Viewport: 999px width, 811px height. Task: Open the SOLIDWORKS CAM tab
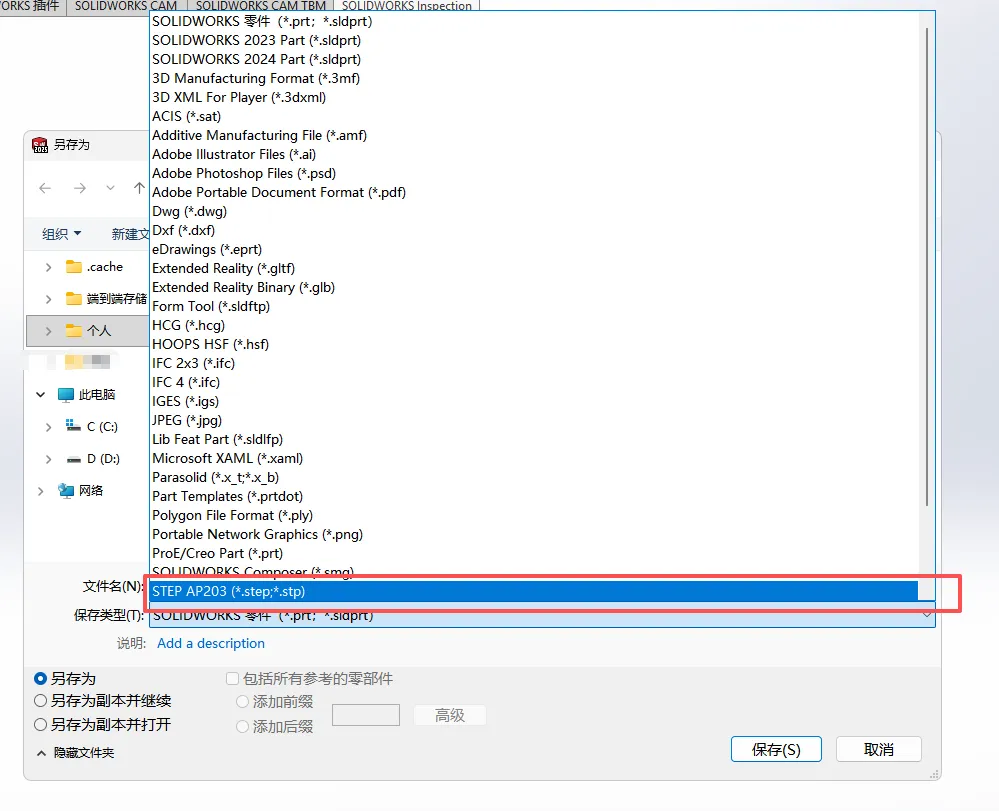pyautogui.click(x=126, y=6)
